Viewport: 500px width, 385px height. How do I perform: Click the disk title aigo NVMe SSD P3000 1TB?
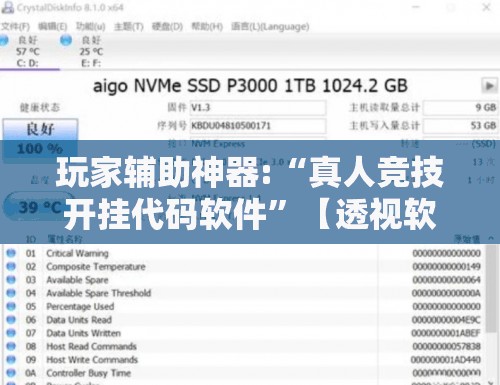pos(250,86)
